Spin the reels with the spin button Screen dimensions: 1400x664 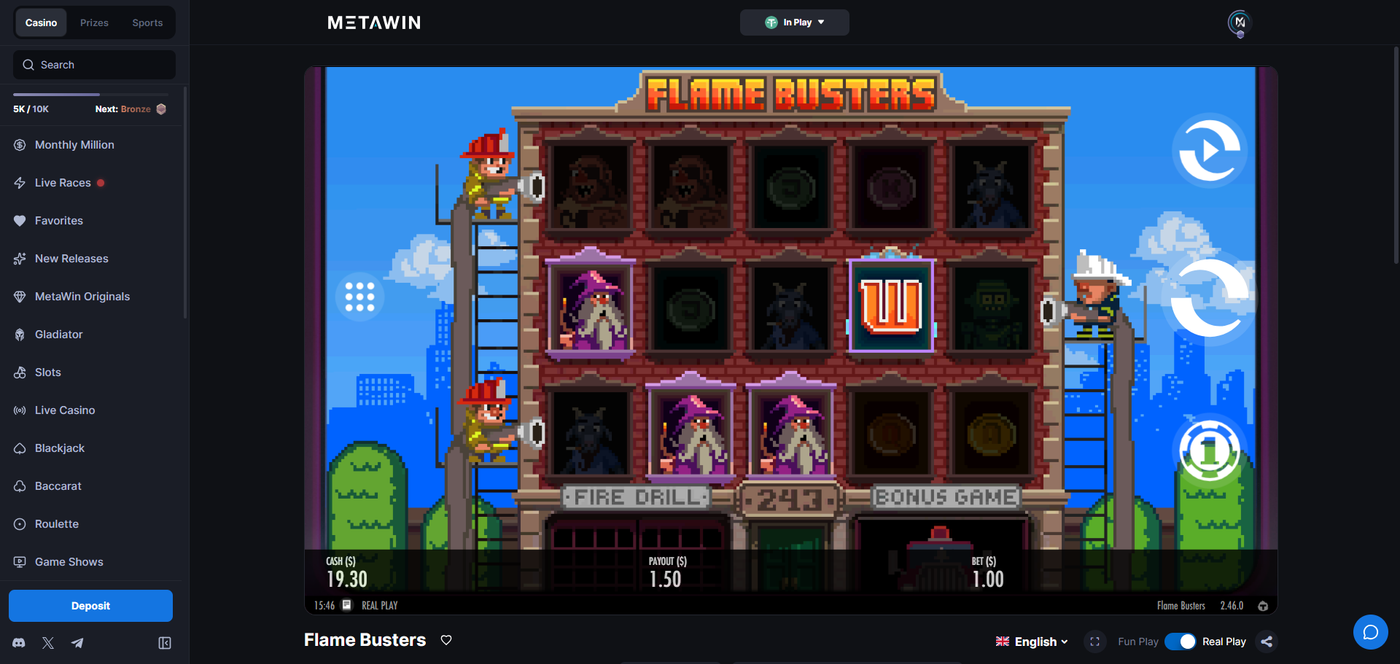coord(1210,296)
